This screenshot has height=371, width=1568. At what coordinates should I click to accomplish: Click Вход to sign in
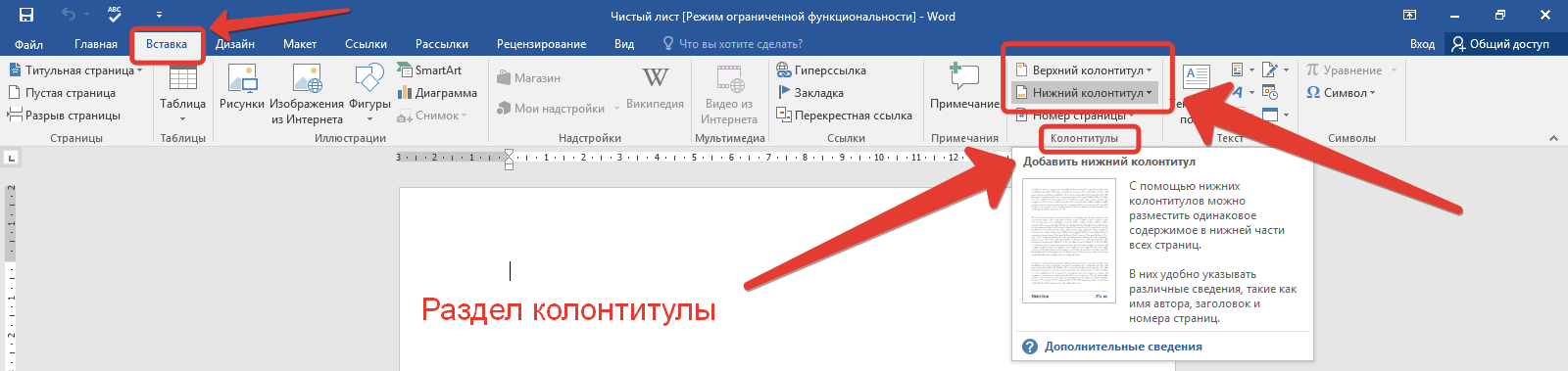pyautogui.click(x=1422, y=44)
